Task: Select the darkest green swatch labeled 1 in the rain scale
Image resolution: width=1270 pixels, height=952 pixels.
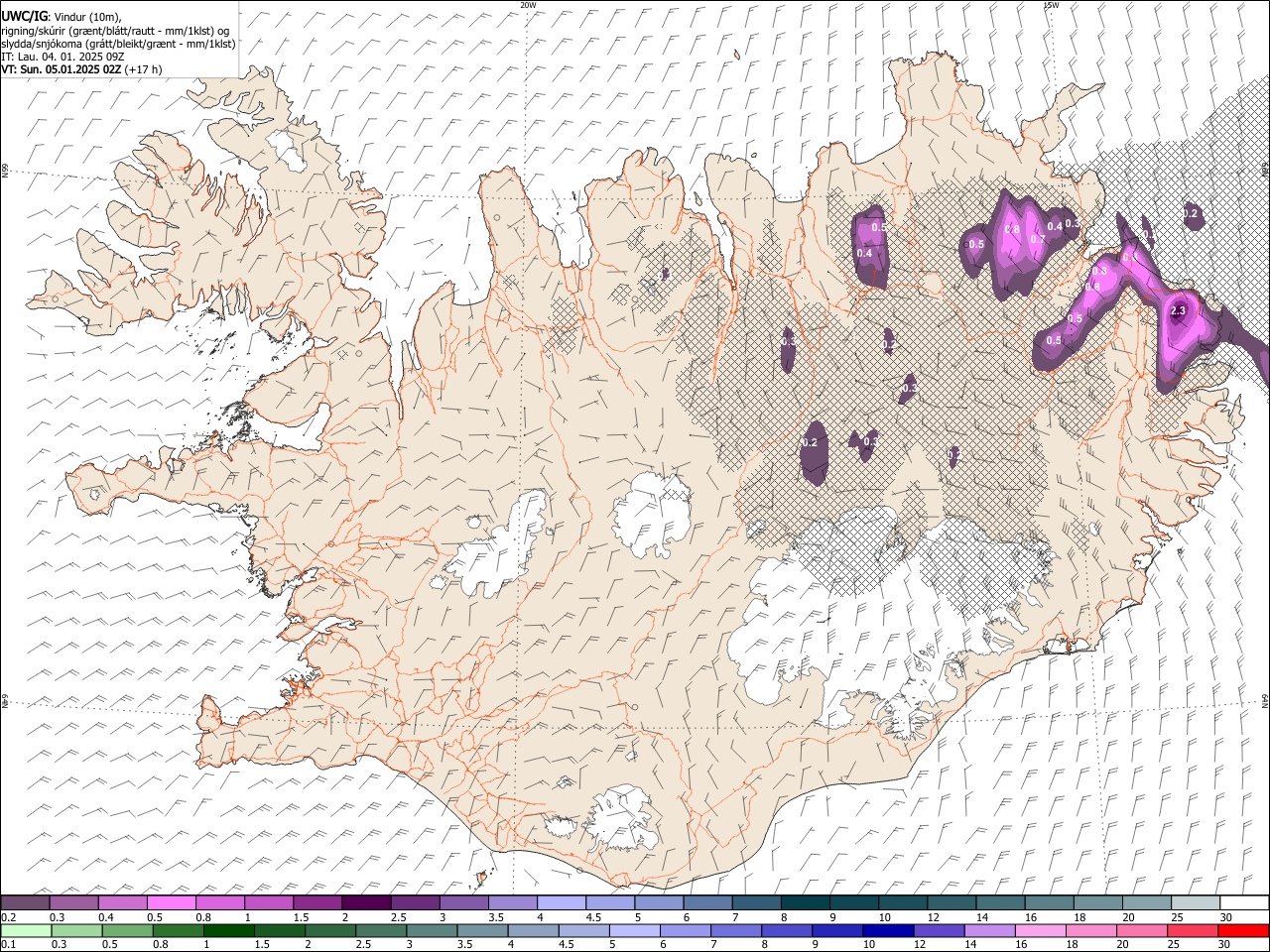Action: tap(229, 931)
